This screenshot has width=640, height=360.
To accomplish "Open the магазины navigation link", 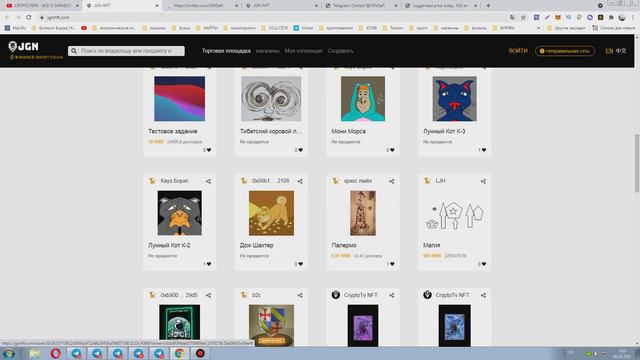I will [x=268, y=51].
